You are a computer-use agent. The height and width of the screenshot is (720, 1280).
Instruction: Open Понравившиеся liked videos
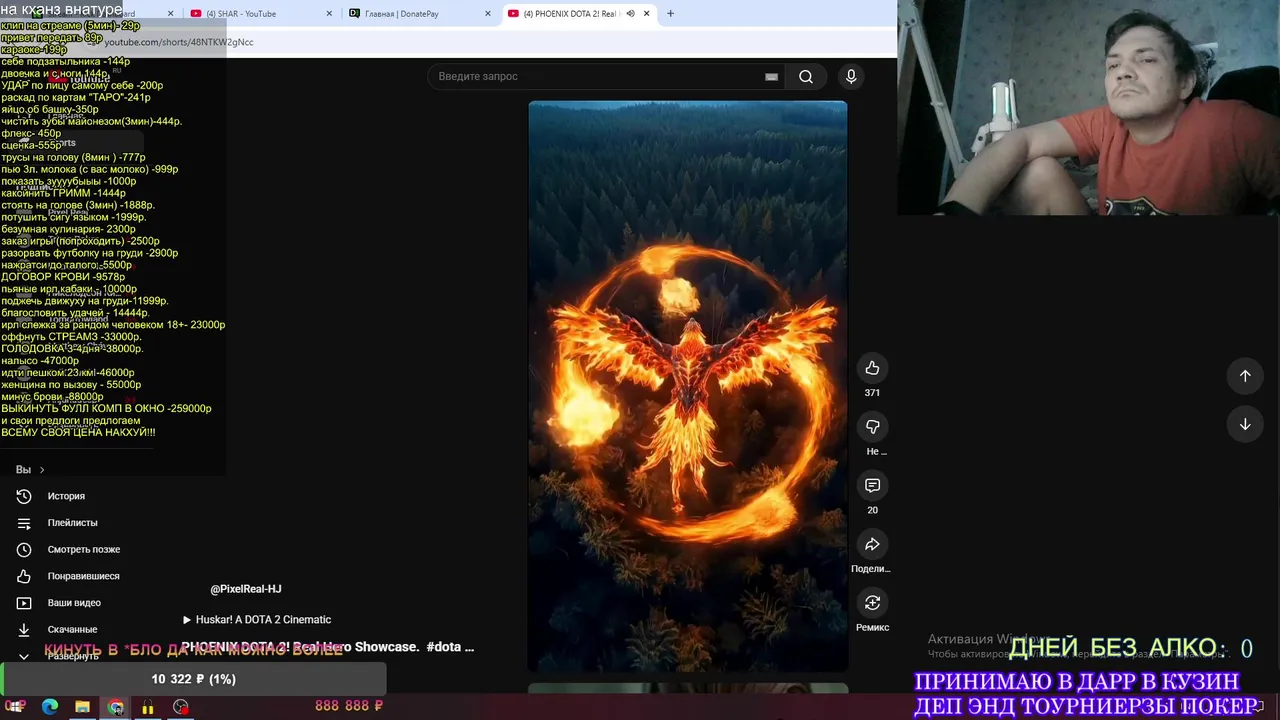point(83,576)
